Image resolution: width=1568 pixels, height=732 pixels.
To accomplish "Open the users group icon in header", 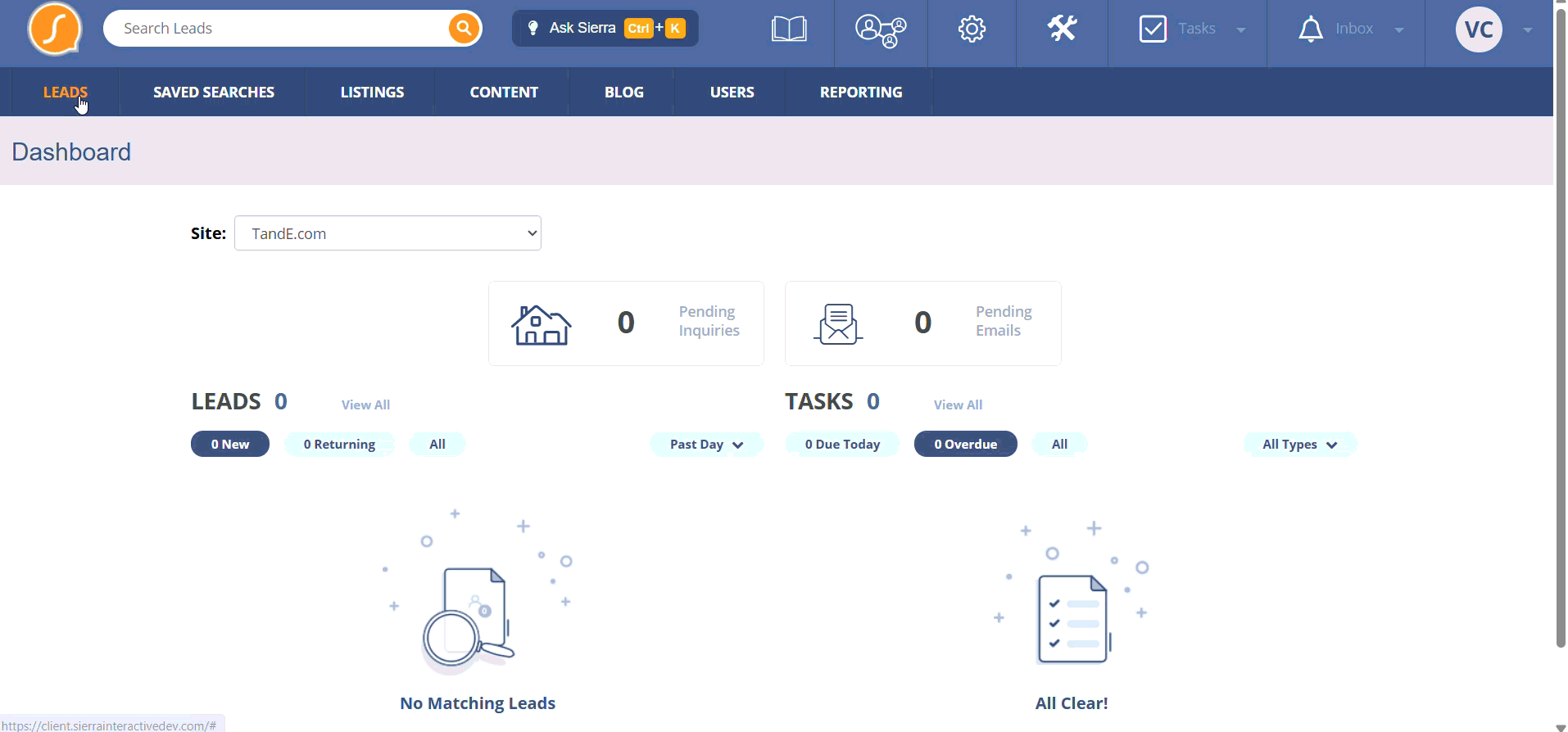I will pos(881,30).
